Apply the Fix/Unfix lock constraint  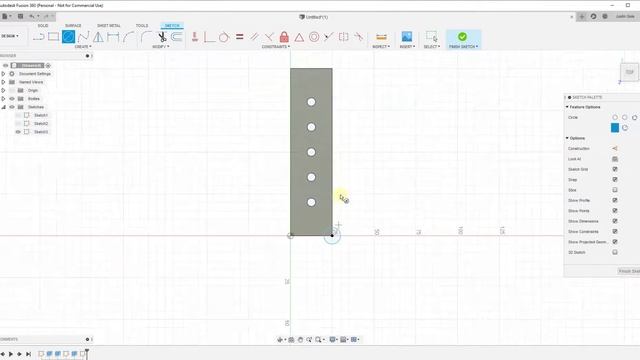coord(284,37)
